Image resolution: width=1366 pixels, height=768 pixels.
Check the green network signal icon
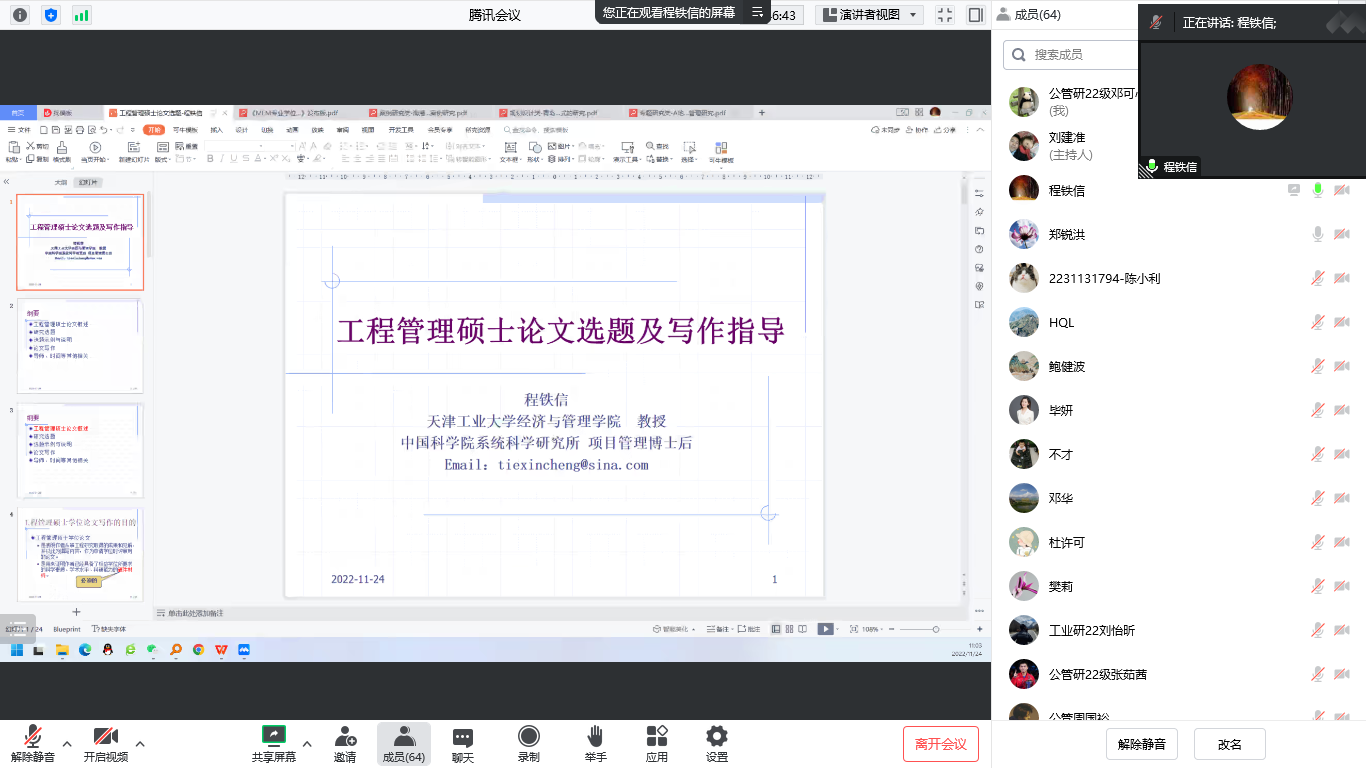pyautogui.click(x=81, y=15)
